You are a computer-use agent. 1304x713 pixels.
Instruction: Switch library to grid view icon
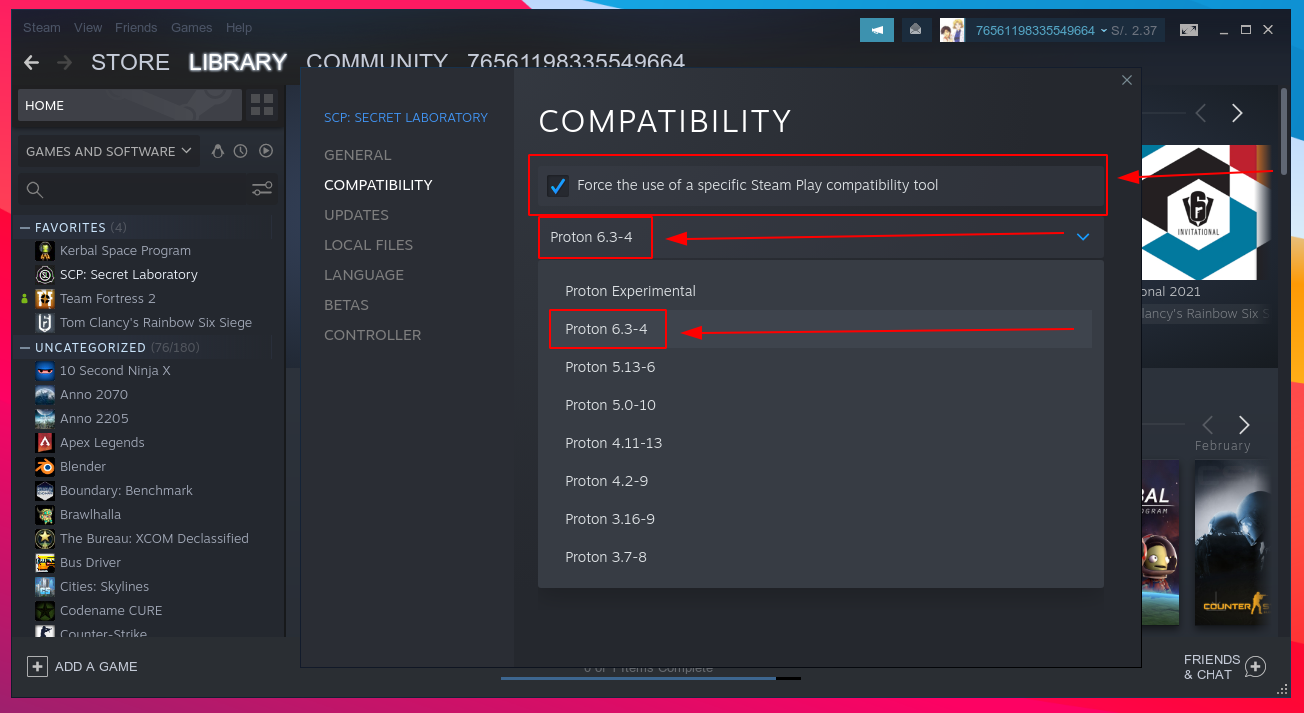(x=262, y=105)
